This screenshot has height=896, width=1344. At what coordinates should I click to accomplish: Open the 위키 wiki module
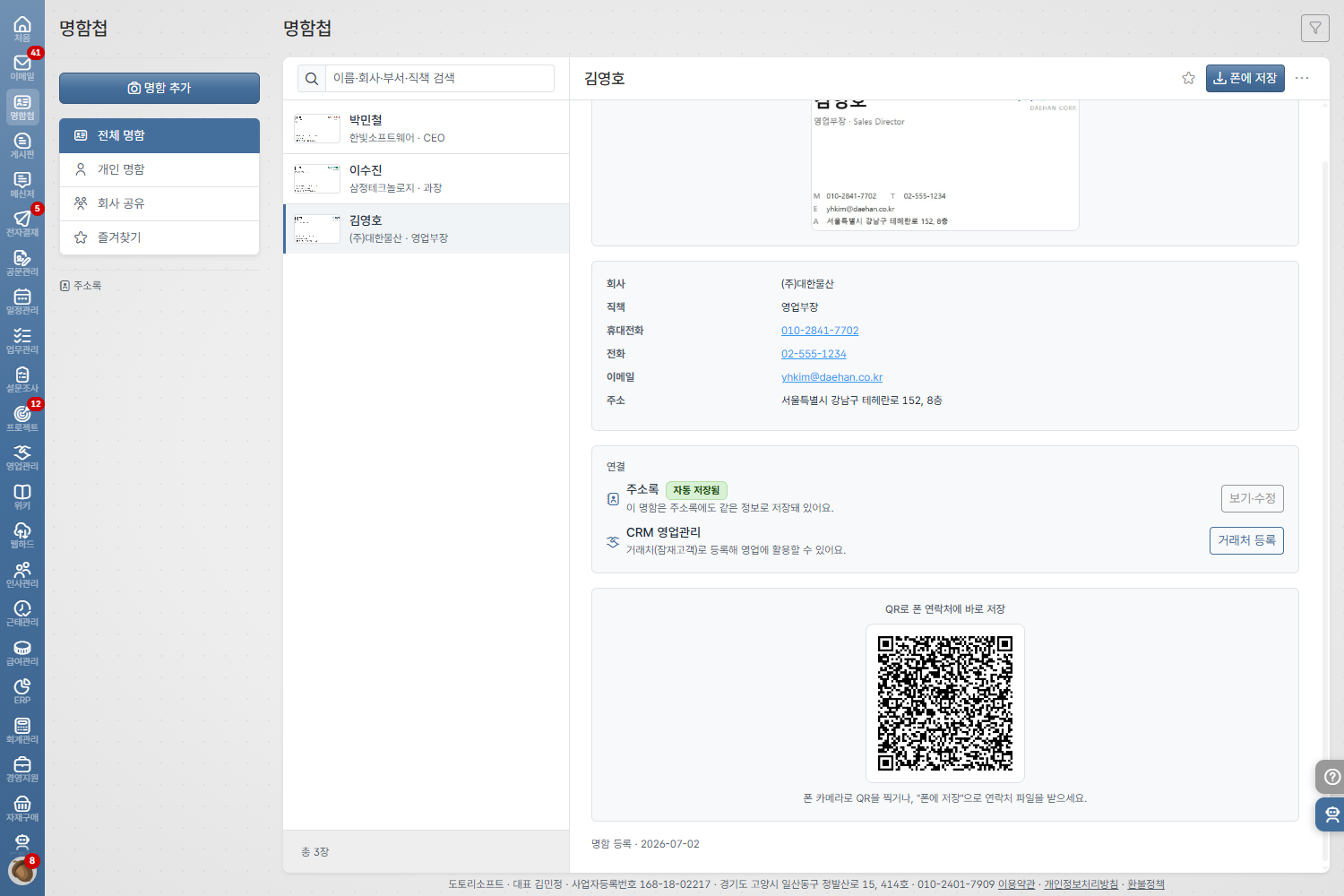[22, 496]
